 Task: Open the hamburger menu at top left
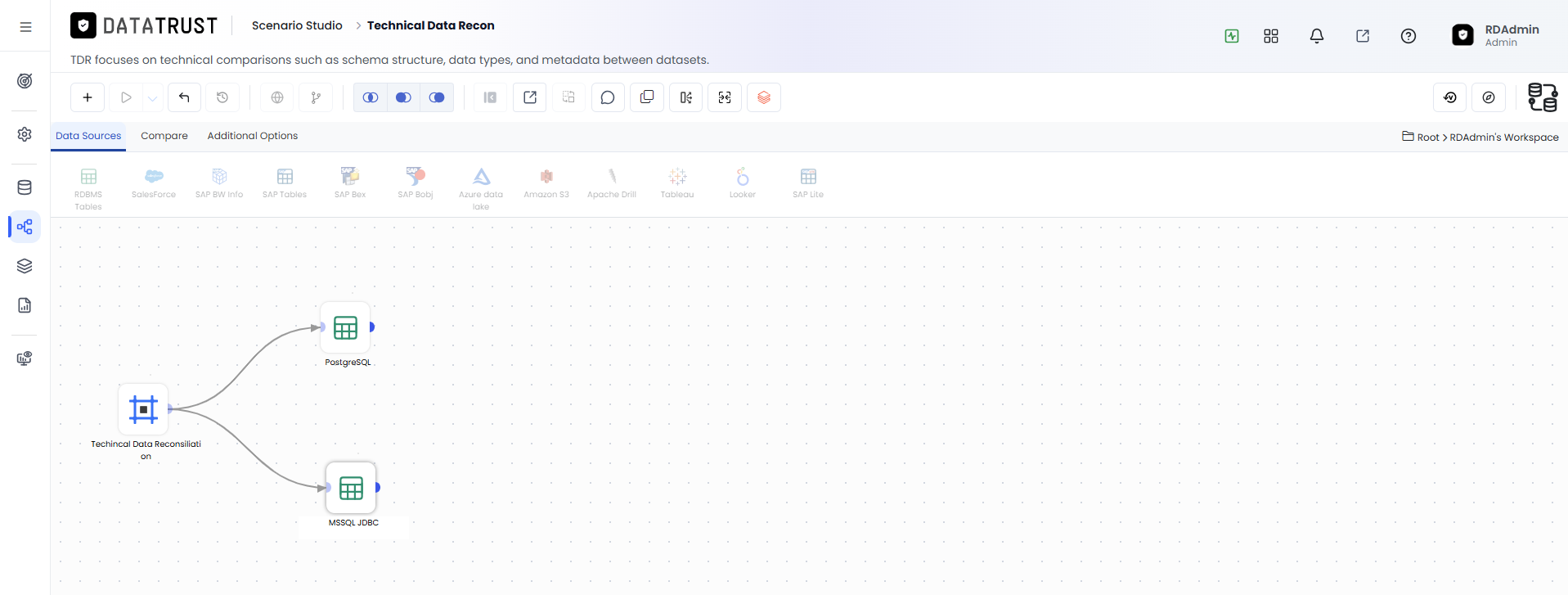pos(25,27)
